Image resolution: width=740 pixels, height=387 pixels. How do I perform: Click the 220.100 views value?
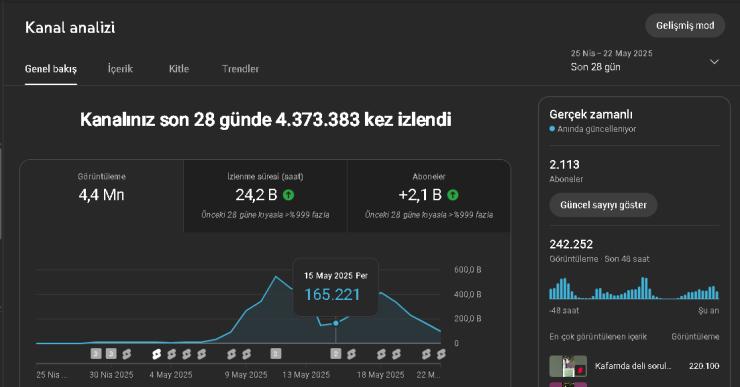pyautogui.click(x=704, y=366)
